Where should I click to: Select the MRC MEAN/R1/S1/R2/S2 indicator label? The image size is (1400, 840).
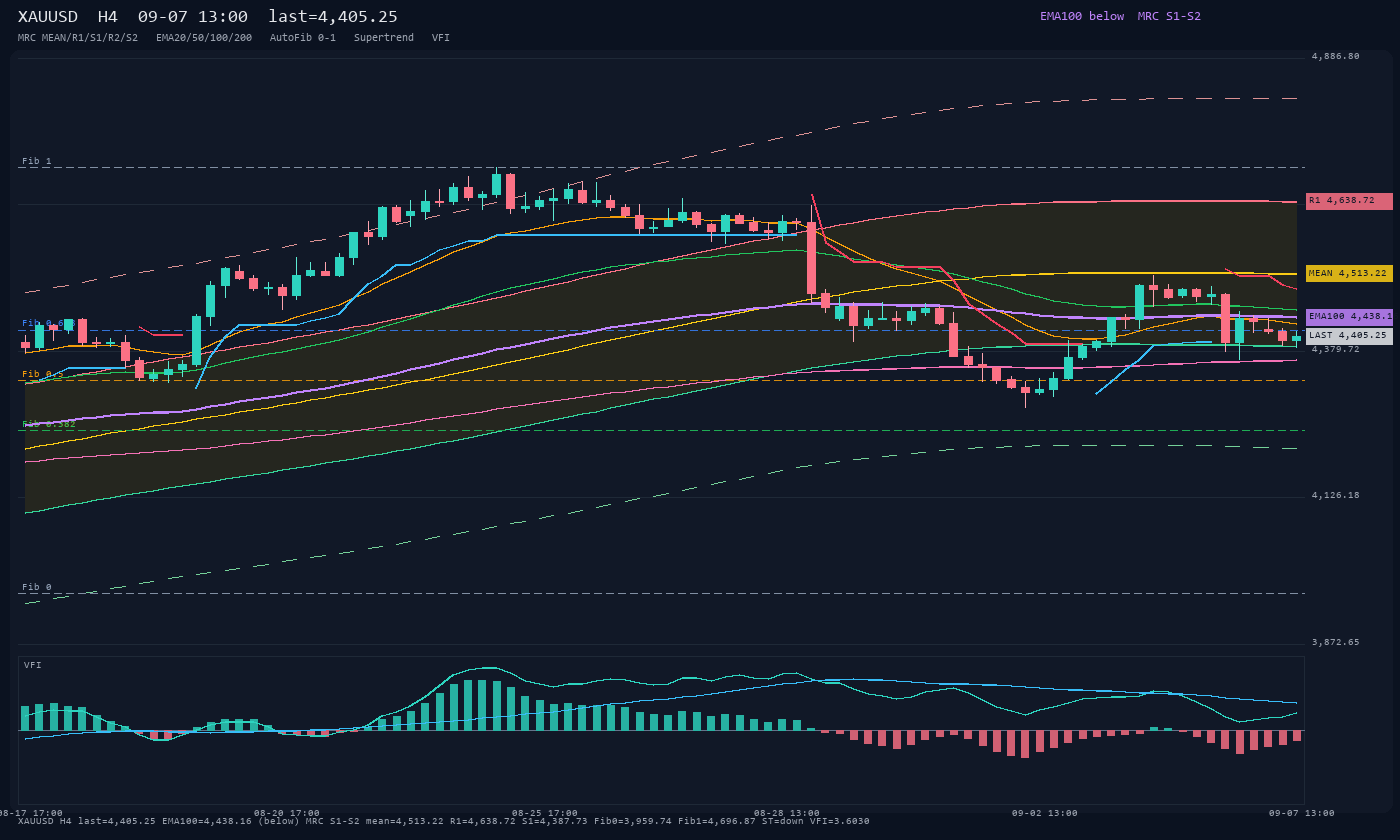(x=78, y=38)
